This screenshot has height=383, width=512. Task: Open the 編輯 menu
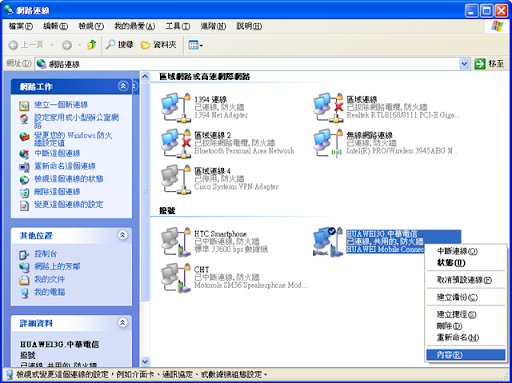coord(55,26)
